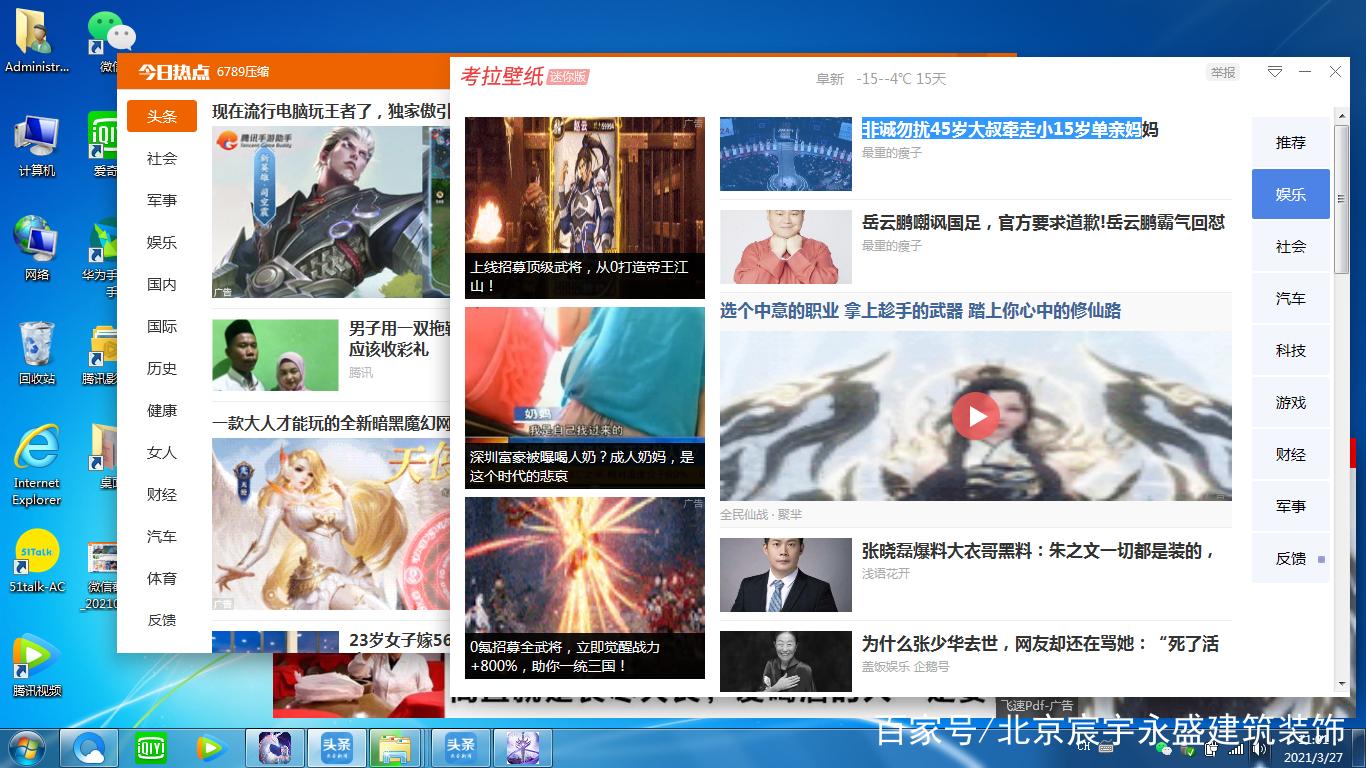Select 体育 tab in 今日热点 window
Viewport: 1366px width, 768px height.
tap(162, 578)
